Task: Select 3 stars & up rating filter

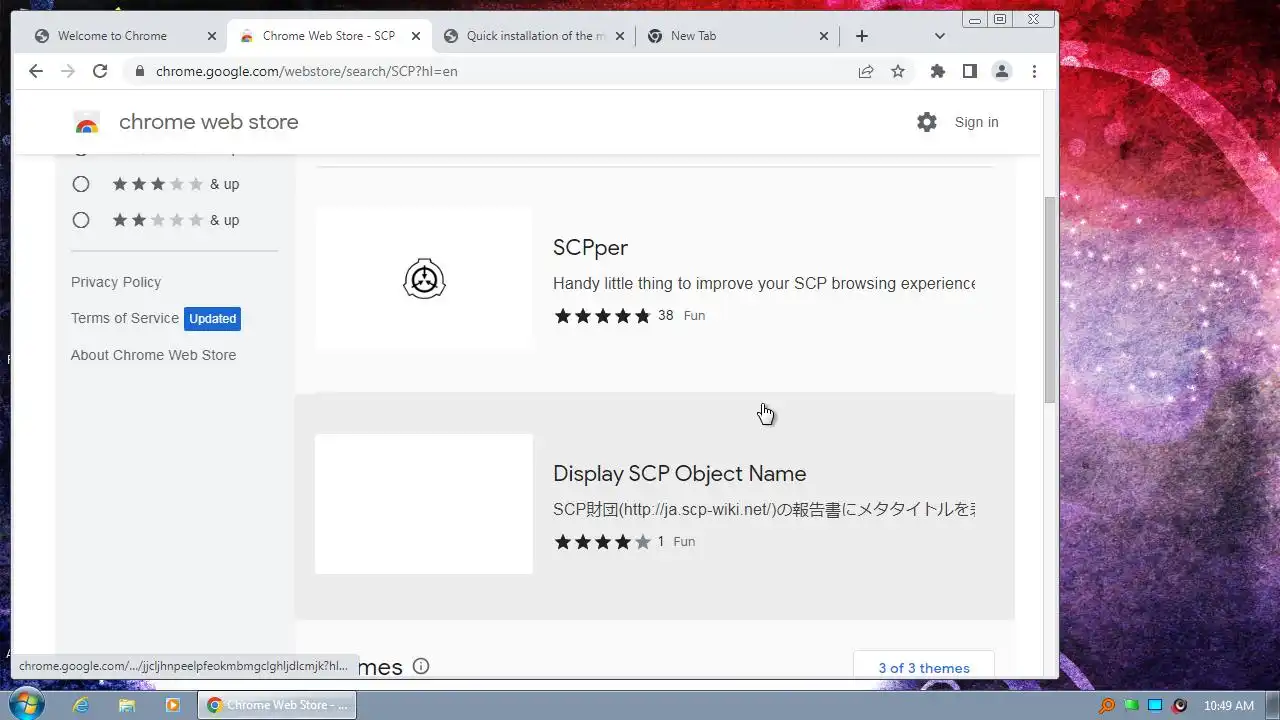Action: click(x=81, y=184)
